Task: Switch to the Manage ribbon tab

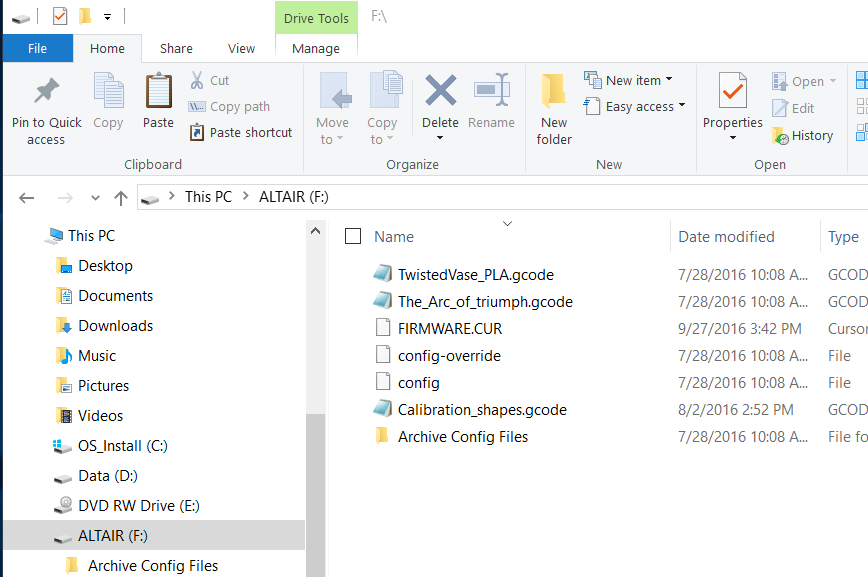Action: click(316, 48)
